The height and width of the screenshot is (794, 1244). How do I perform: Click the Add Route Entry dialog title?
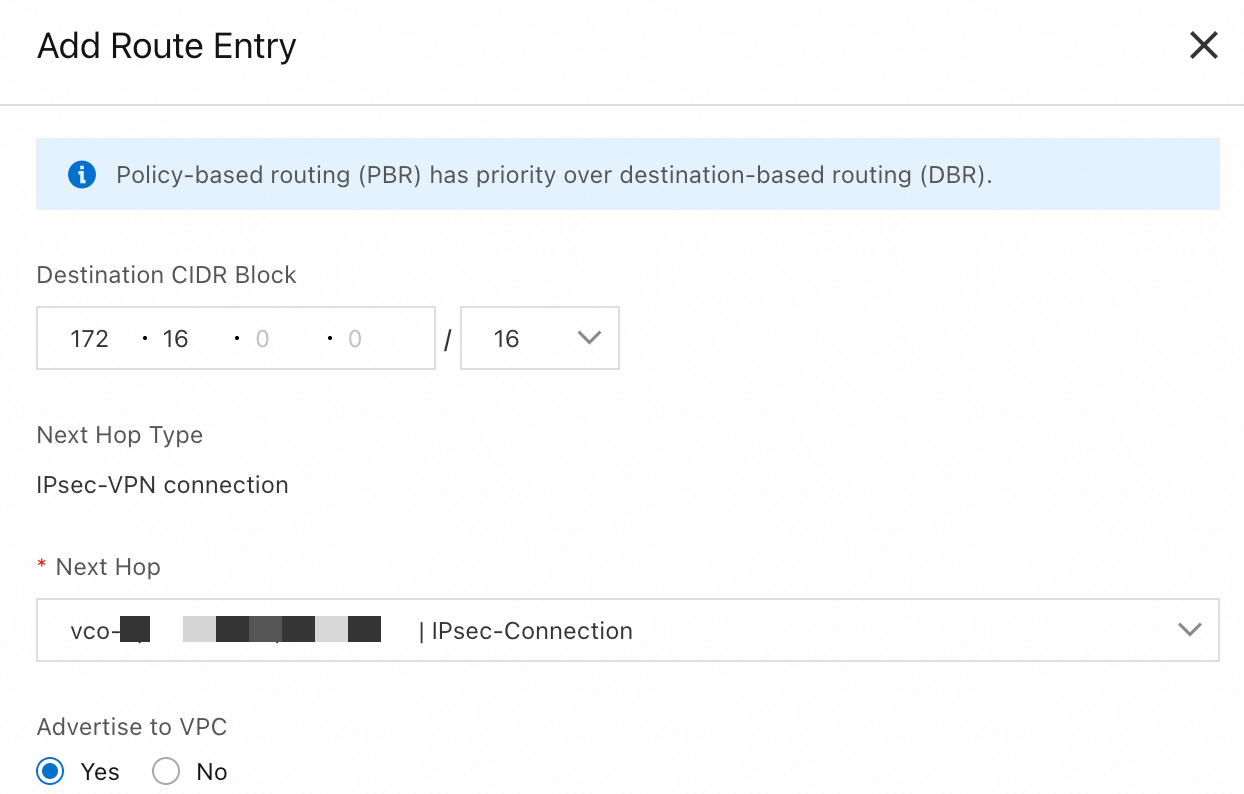[167, 46]
